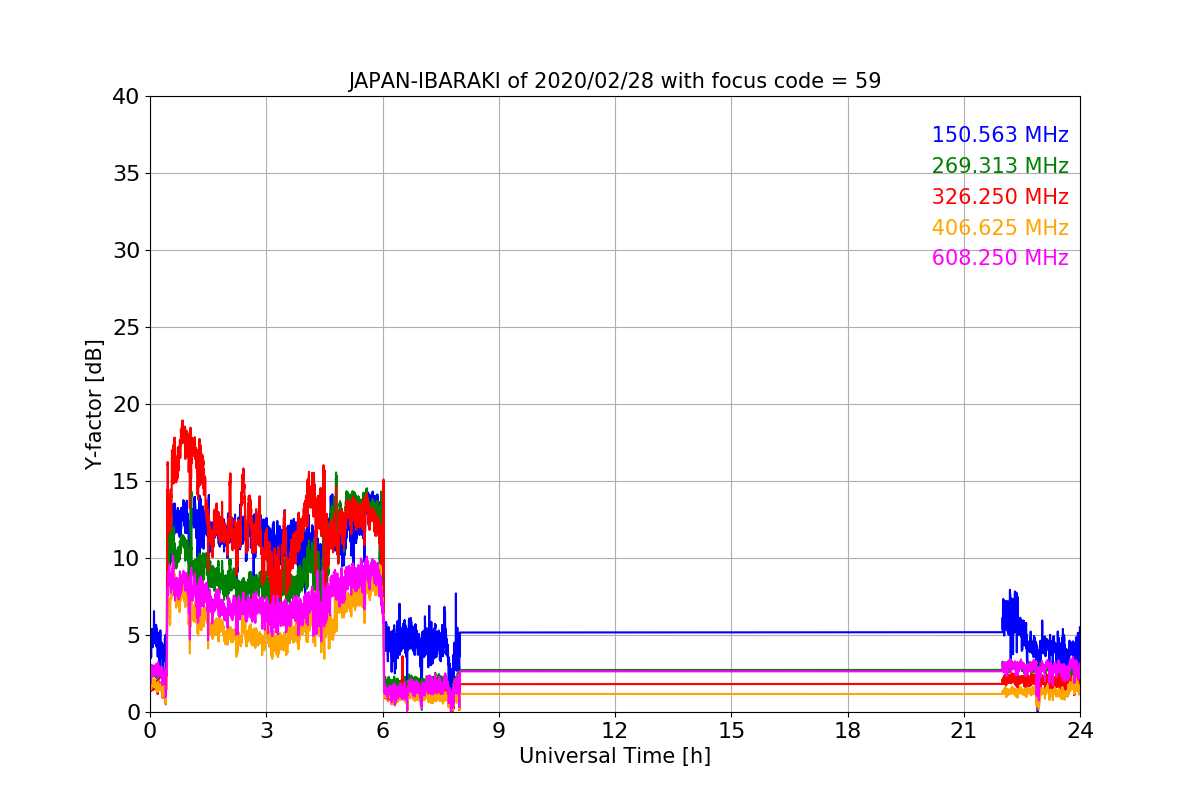Select the 608.250 MHz legend label
Viewport: 1200px width, 800px height.
tap(1000, 258)
